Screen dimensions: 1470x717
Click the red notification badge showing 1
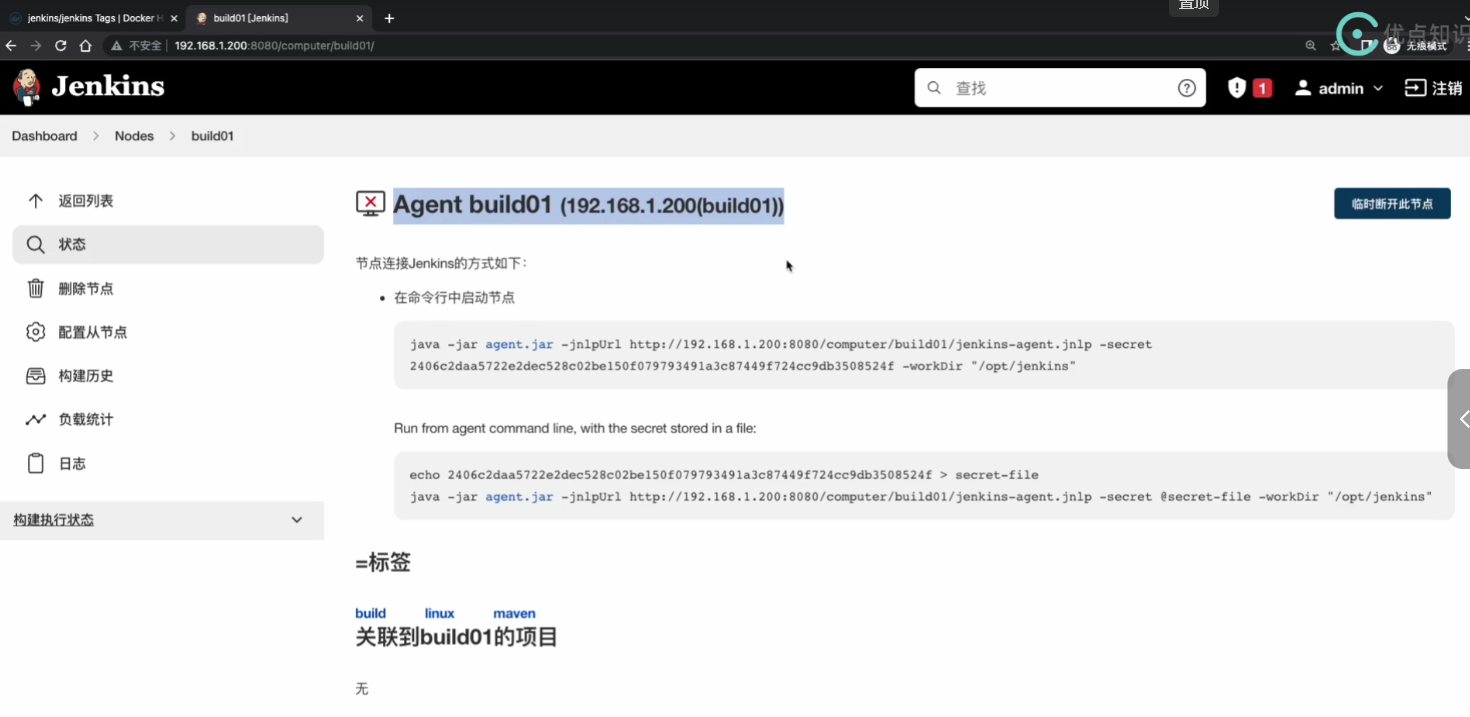[1262, 88]
